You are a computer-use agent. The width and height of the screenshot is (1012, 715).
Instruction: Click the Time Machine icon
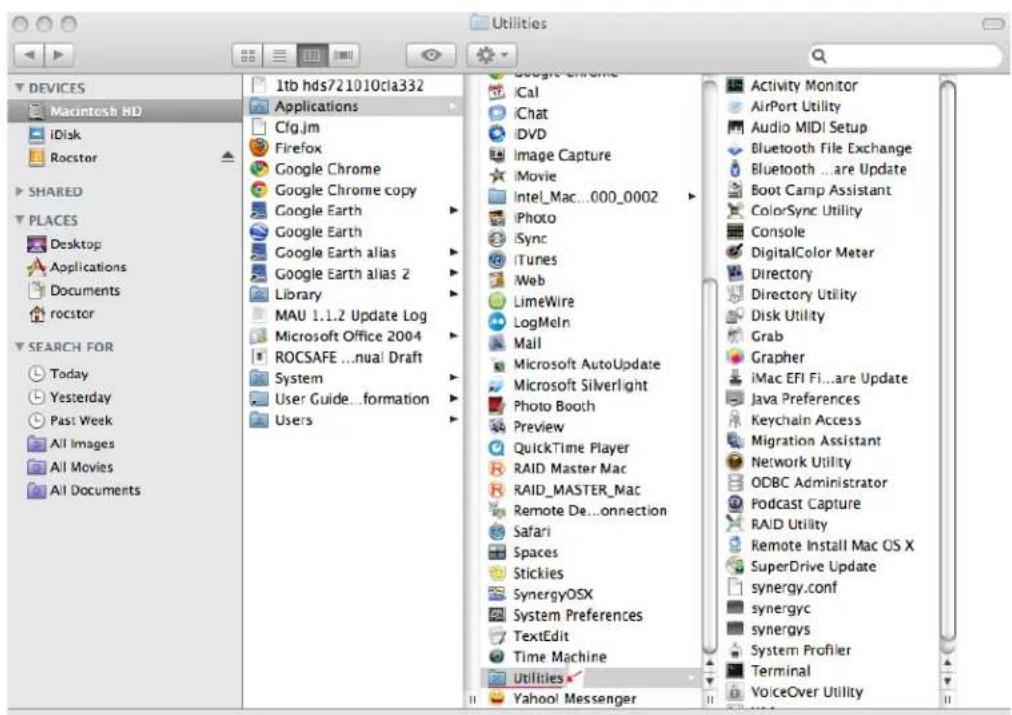pos(496,656)
